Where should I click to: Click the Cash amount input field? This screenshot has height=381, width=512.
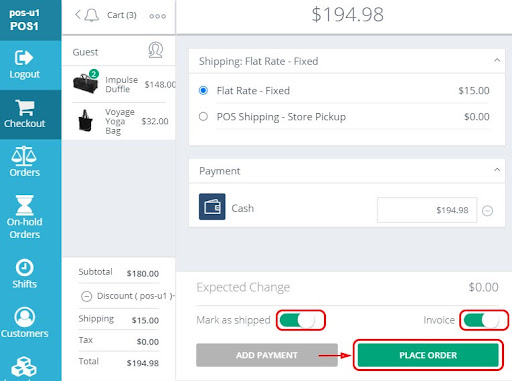pyautogui.click(x=427, y=210)
